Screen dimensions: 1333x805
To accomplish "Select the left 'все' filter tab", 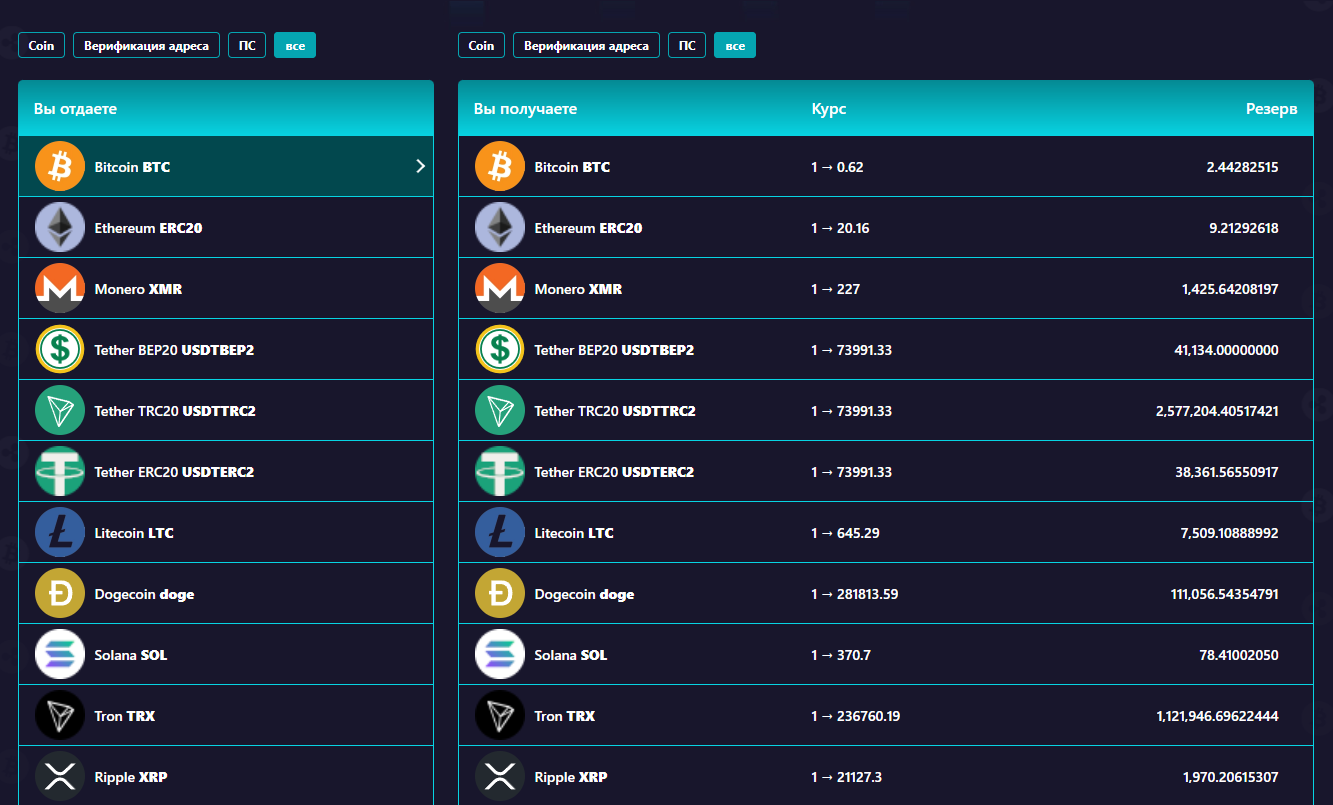I will point(295,45).
